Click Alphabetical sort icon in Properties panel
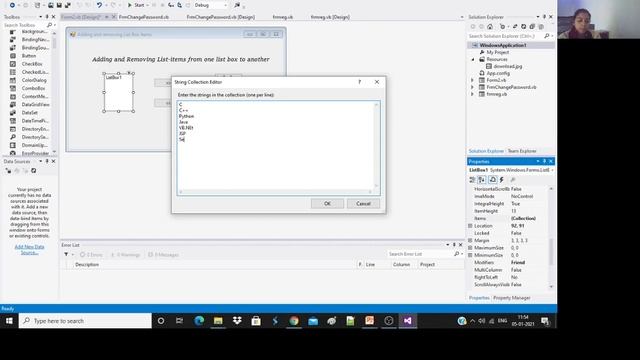Screen dimensions: 640x360 point(482,180)
